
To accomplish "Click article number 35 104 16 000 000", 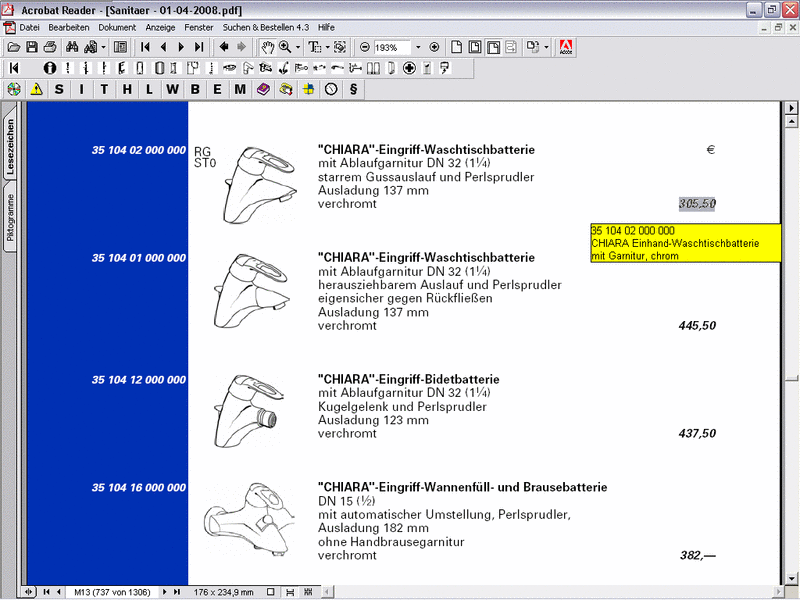I will [x=139, y=488].
